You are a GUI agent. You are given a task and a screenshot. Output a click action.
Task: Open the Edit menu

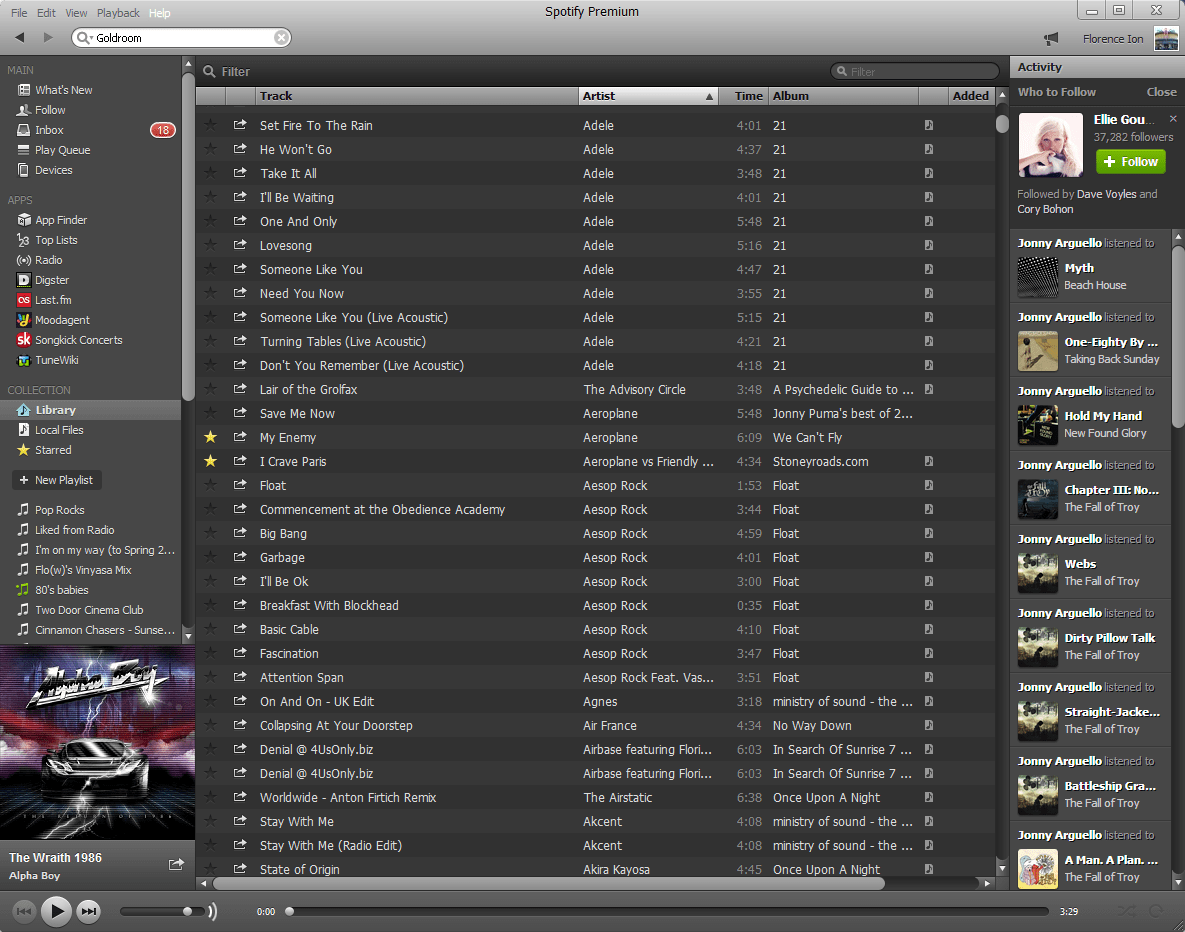[46, 13]
